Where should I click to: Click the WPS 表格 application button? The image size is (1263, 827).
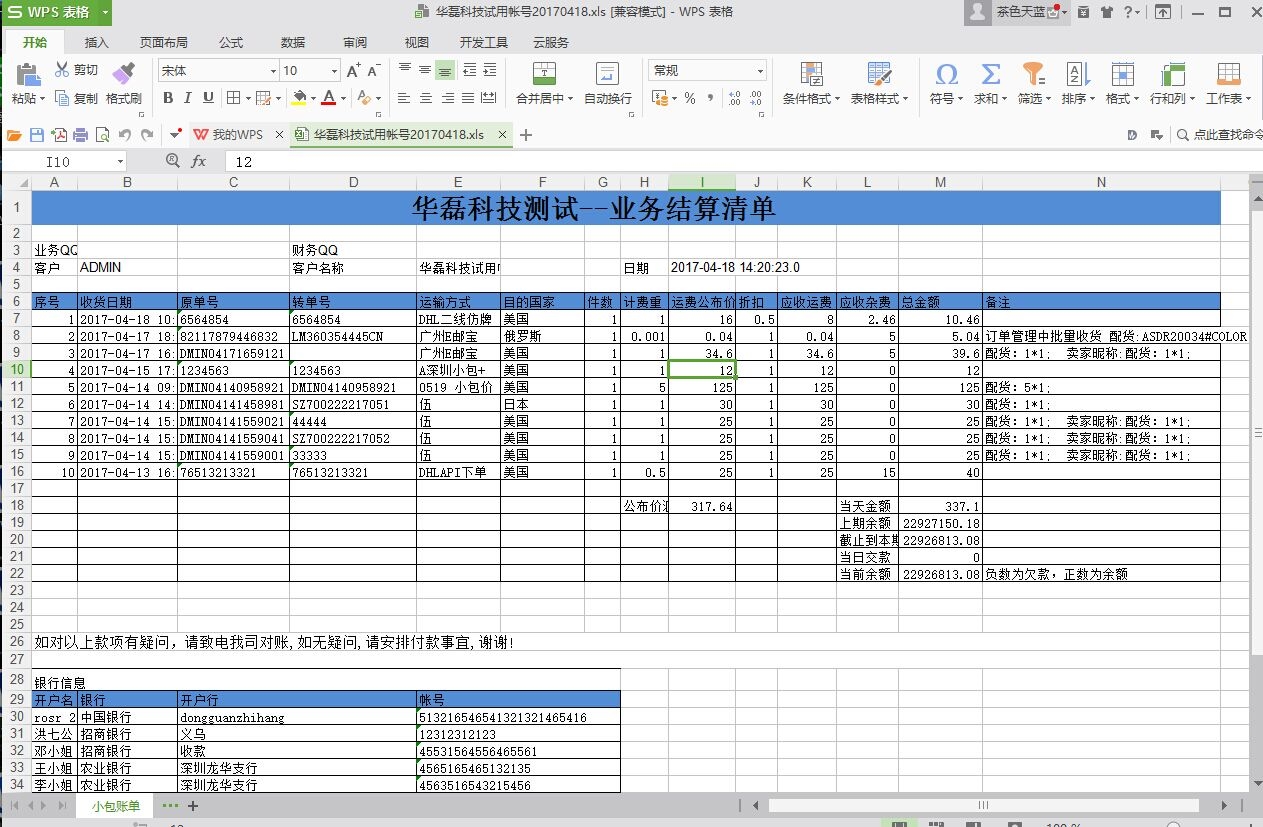pos(55,12)
